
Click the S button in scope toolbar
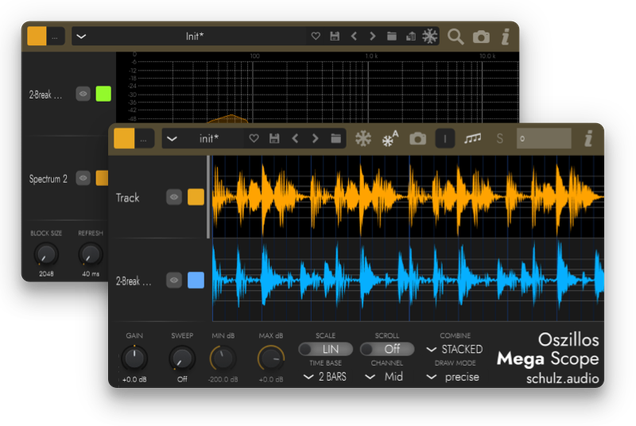coord(500,139)
